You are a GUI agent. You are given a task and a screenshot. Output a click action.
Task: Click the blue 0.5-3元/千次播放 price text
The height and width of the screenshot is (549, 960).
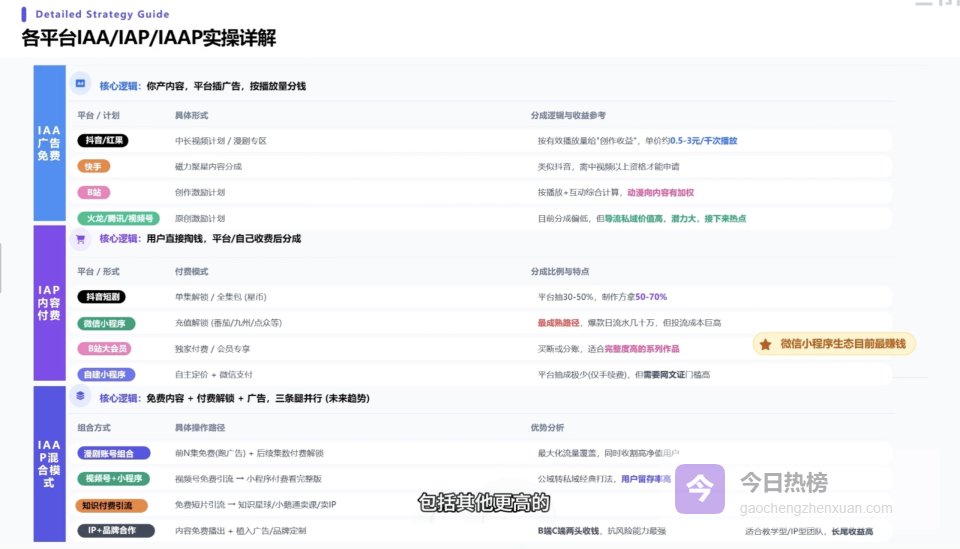pyautogui.click(x=703, y=141)
